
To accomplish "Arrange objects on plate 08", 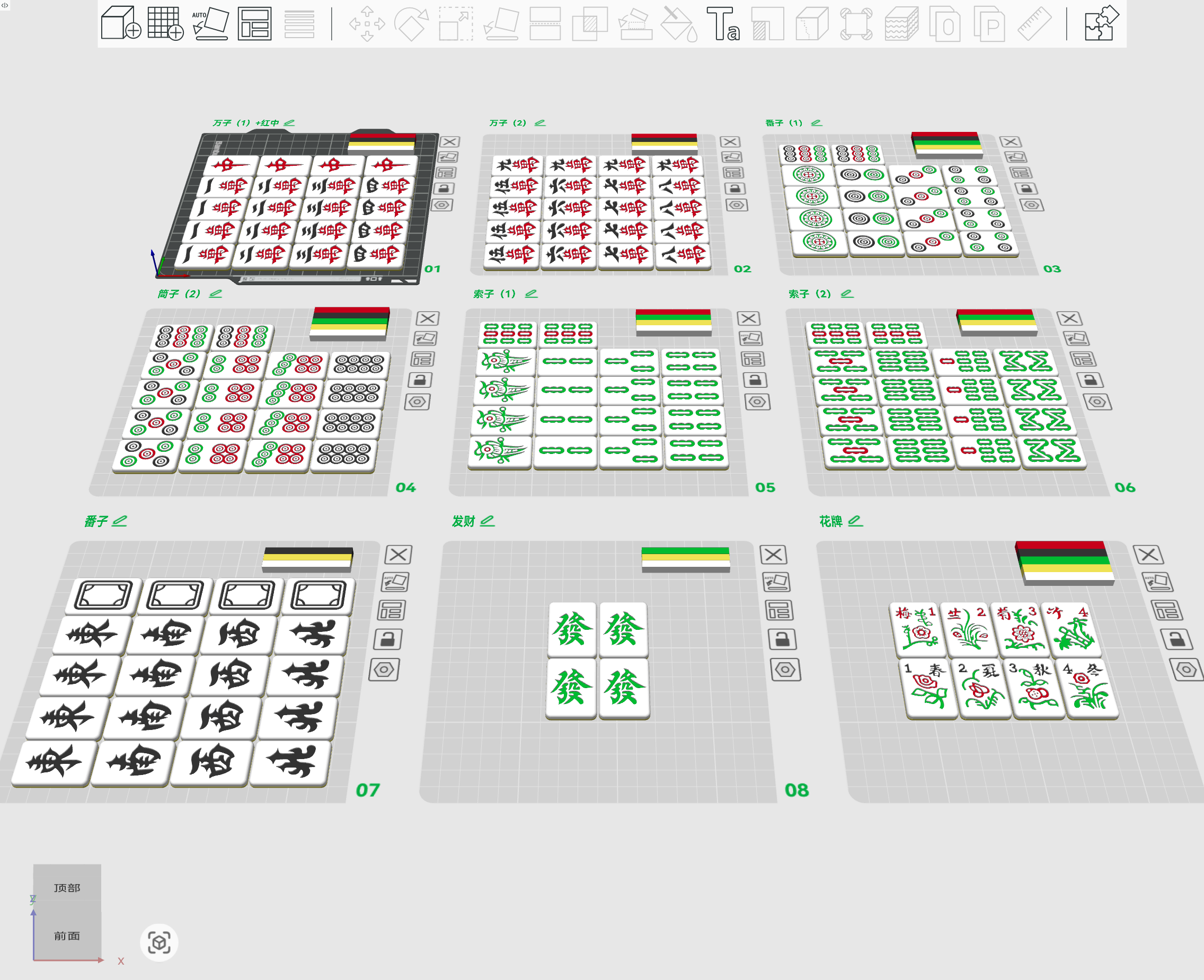I will 780,610.
